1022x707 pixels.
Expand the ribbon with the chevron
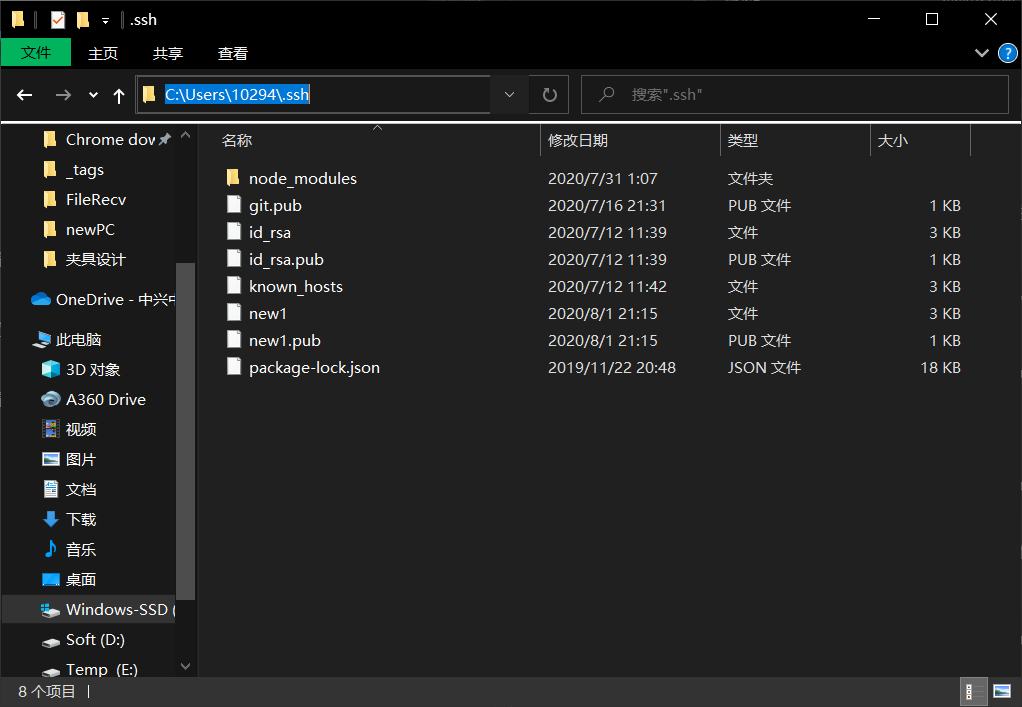(x=982, y=53)
